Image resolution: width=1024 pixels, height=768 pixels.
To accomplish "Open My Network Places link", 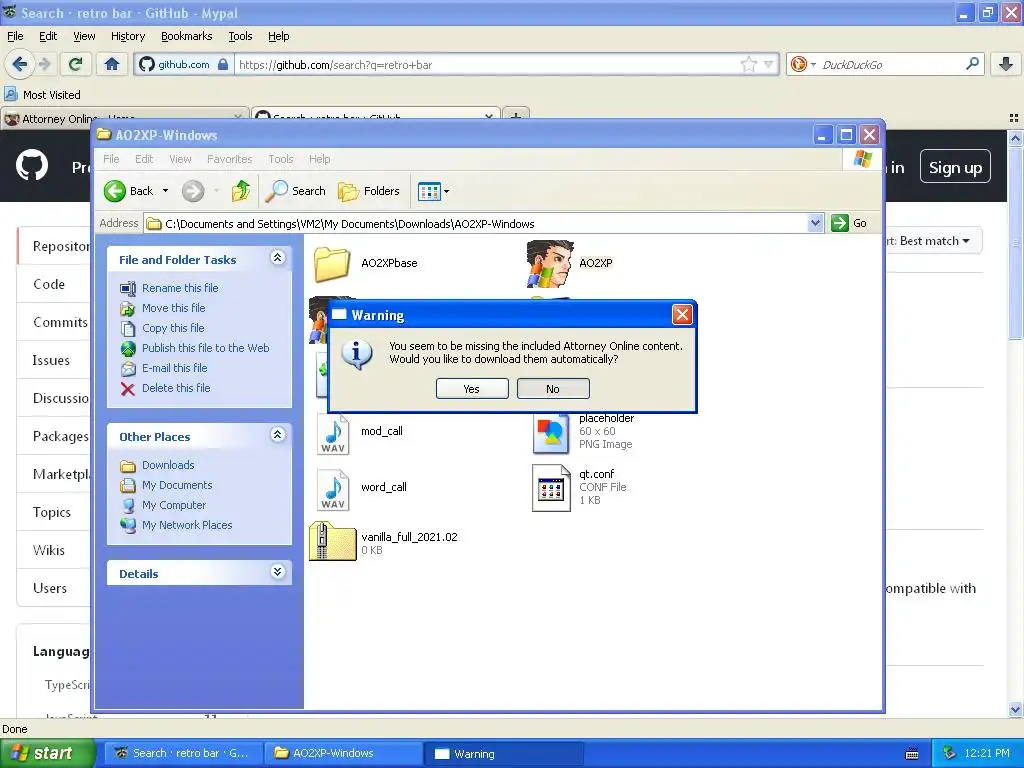I will coord(187,525).
